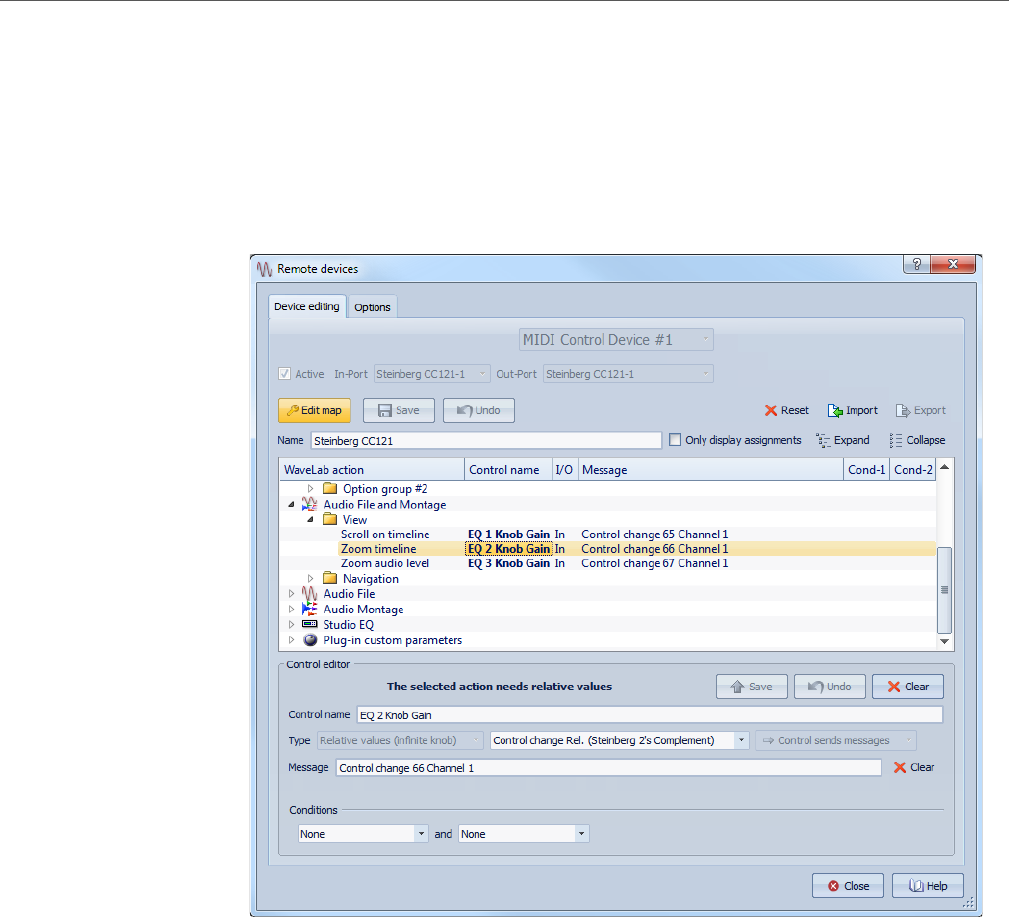Click the Cond-1 column header

pyautogui.click(x=867, y=470)
